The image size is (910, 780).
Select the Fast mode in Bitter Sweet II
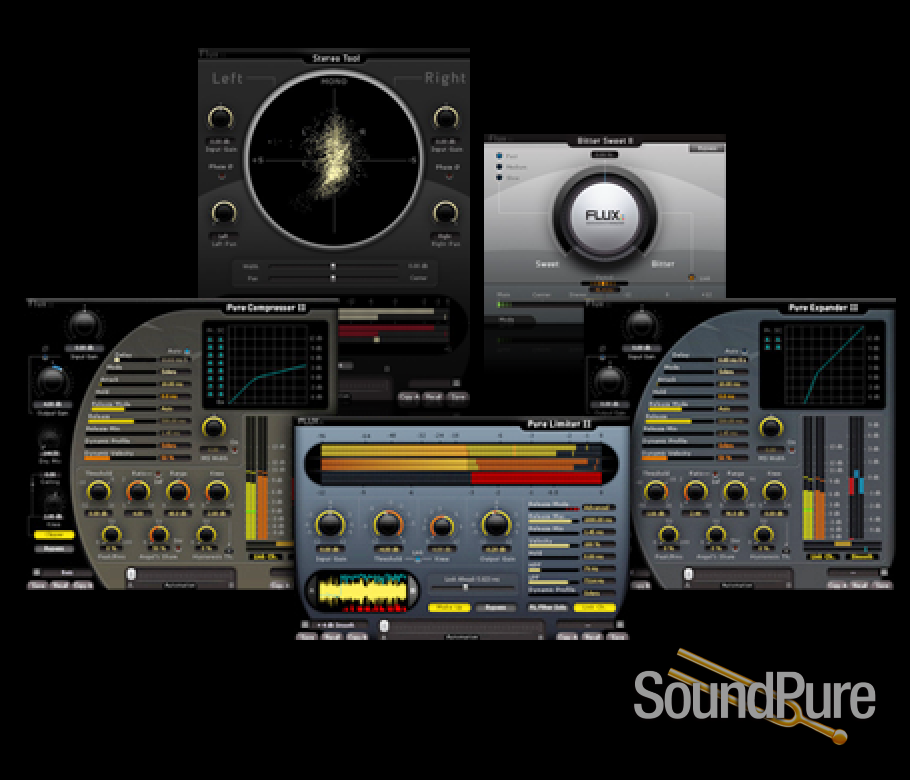tap(499, 156)
